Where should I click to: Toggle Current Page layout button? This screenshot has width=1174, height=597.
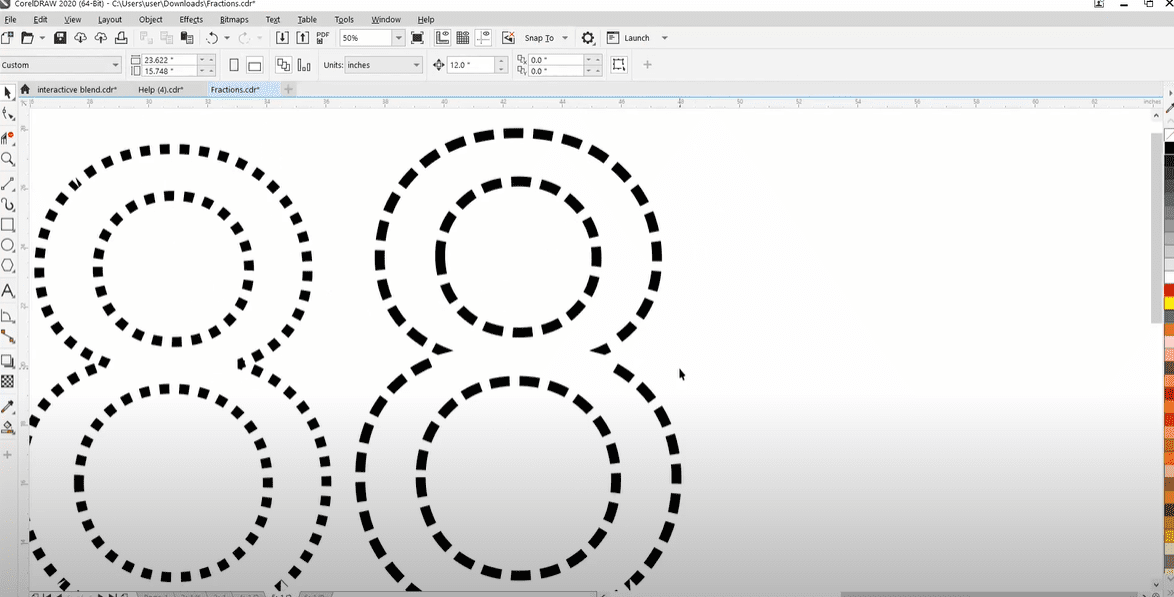pos(304,65)
